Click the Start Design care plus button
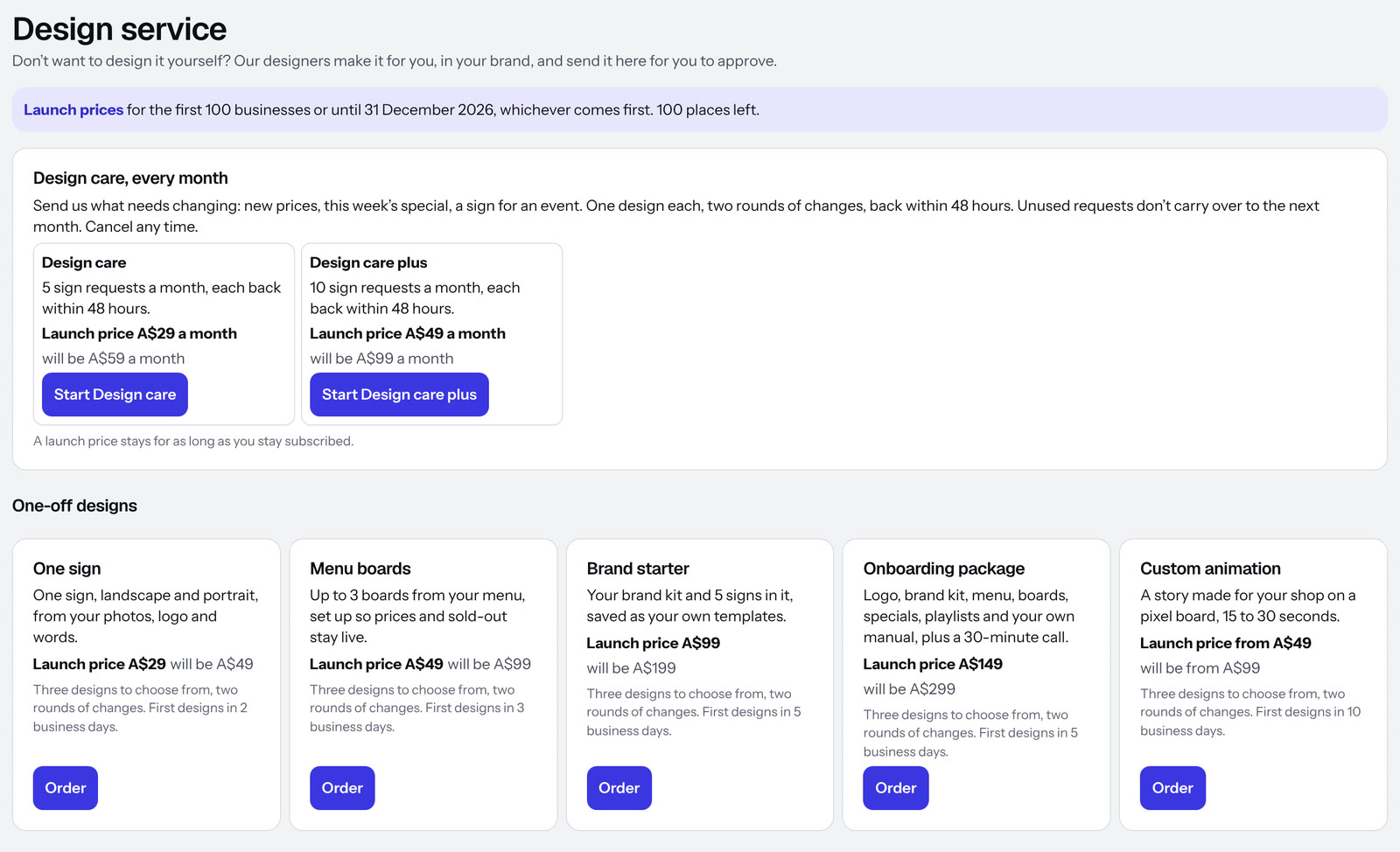The height and width of the screenshot is (852, 1400). (x=399, y=395)
